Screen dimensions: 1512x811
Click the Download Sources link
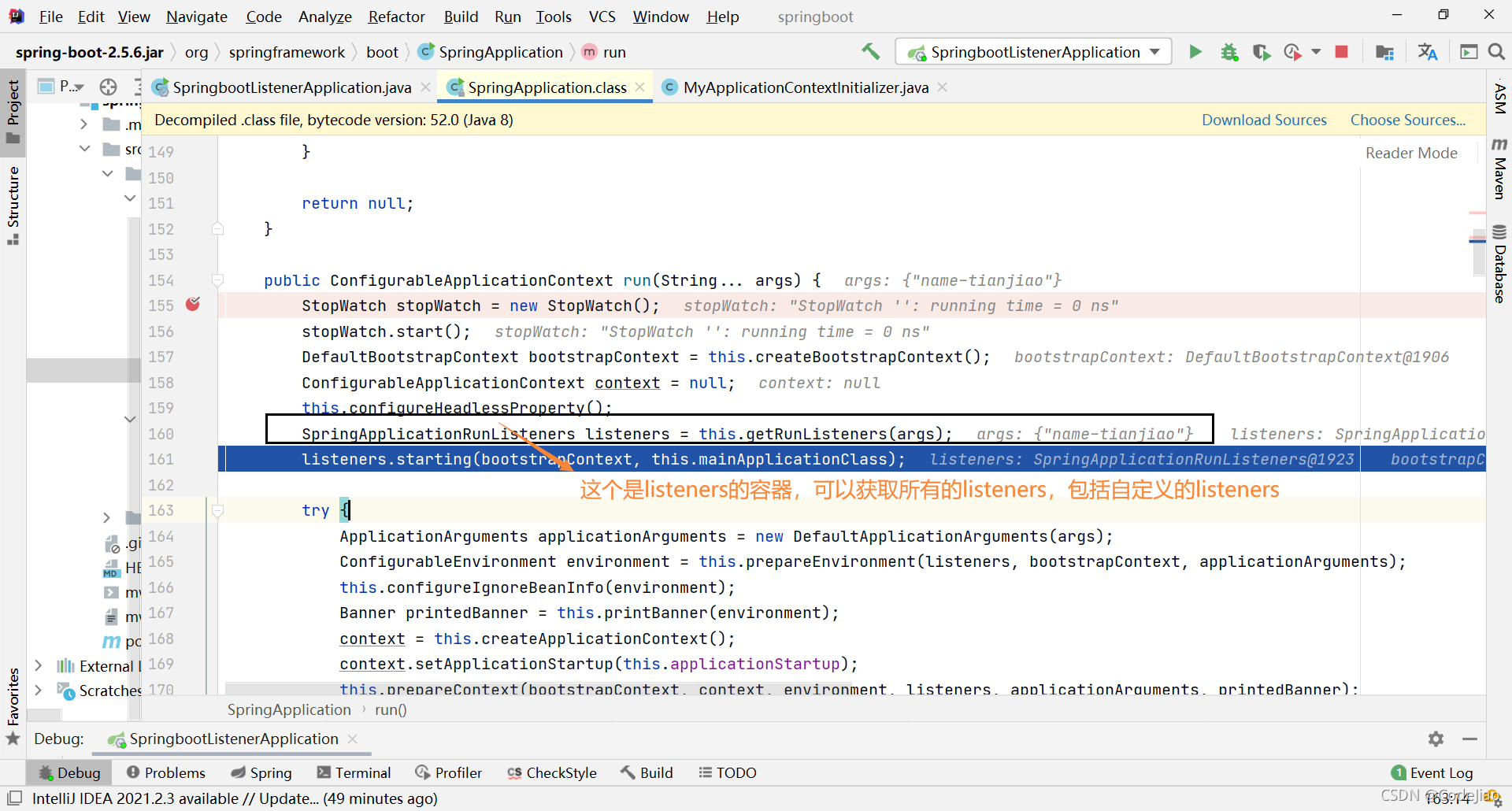[1264, 120]
